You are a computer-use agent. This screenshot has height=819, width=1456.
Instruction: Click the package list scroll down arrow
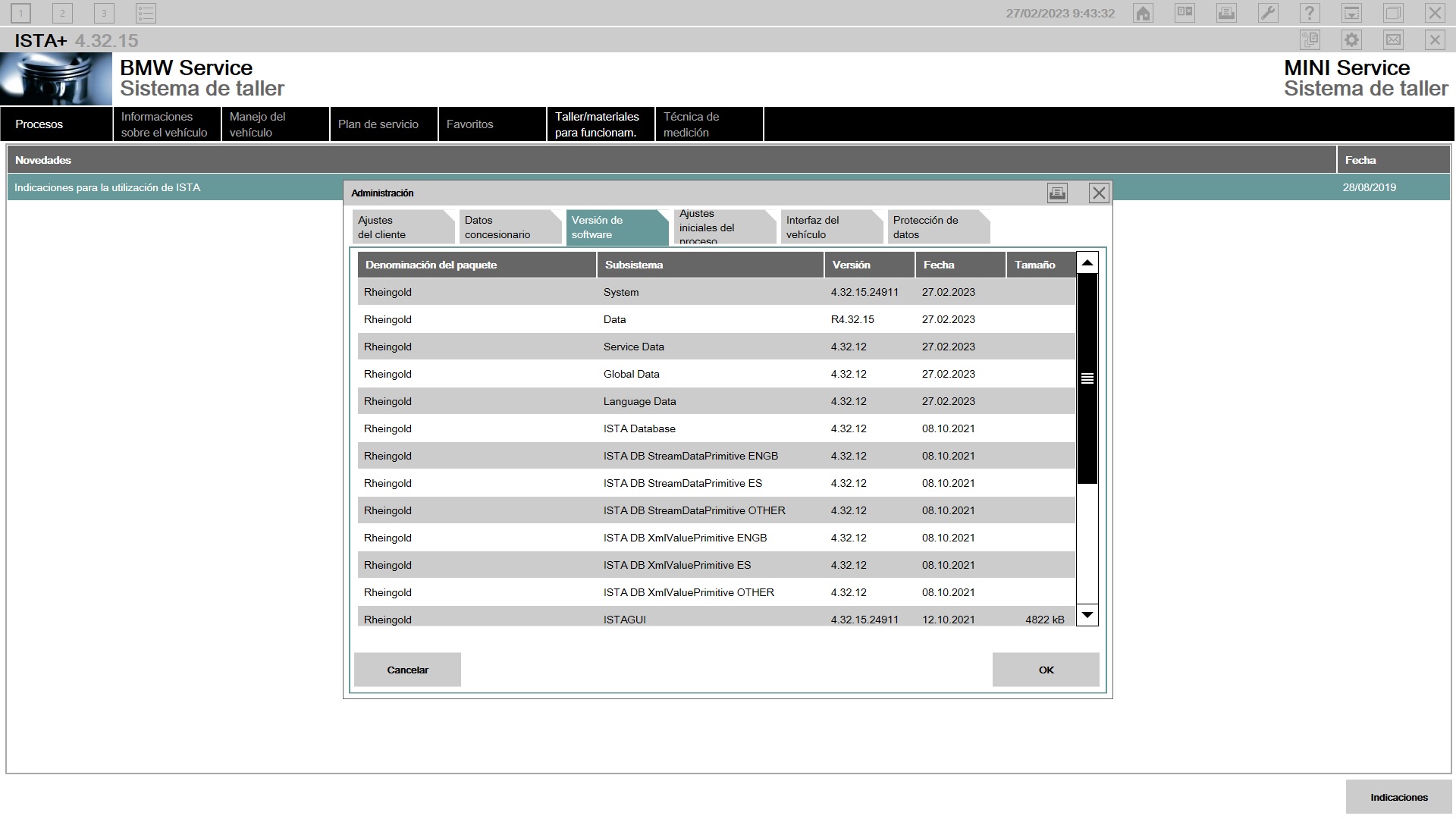tap(1087, 615)
